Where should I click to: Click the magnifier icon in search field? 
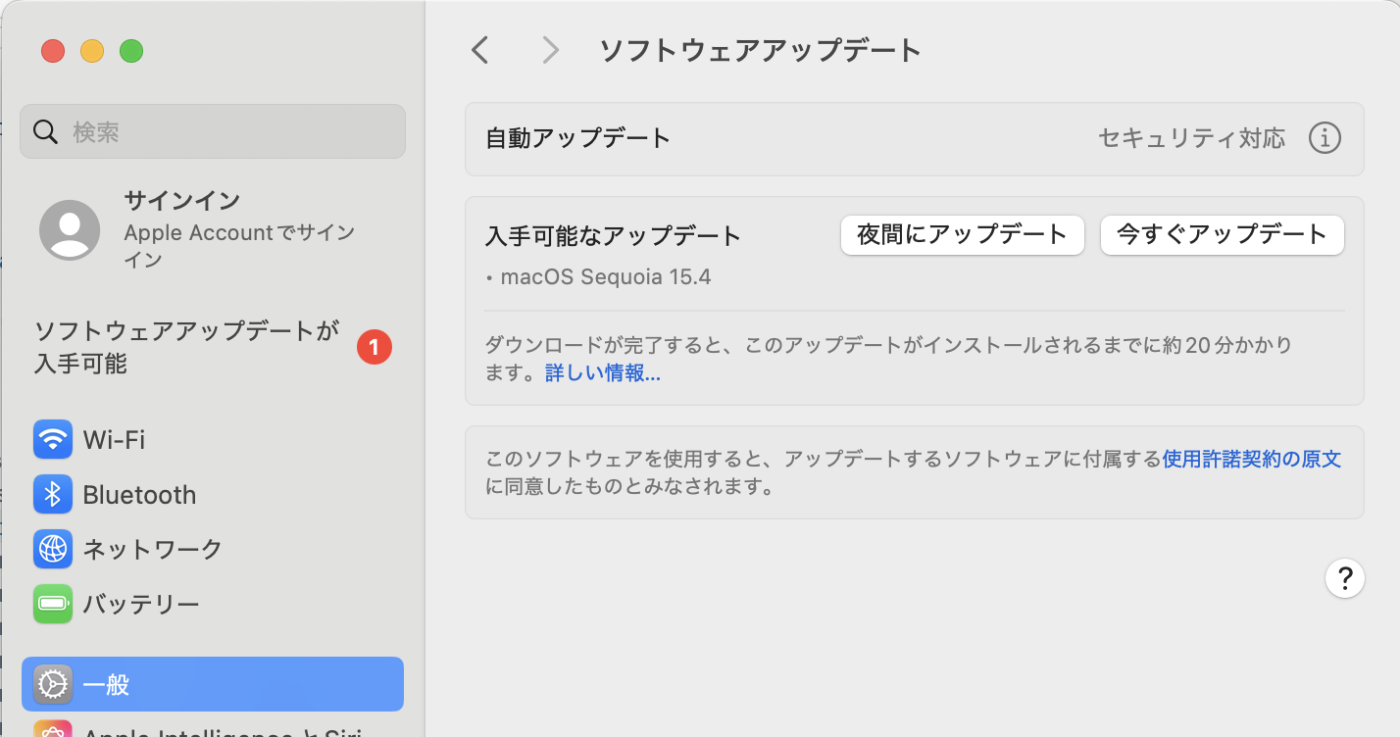[x=46, y=132]
